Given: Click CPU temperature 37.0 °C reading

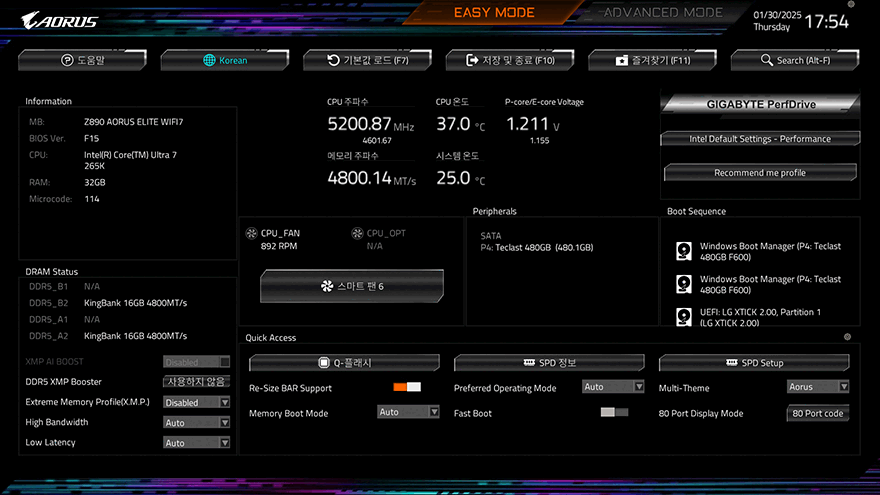Looking at the screenshot, I should coord(460,124).
